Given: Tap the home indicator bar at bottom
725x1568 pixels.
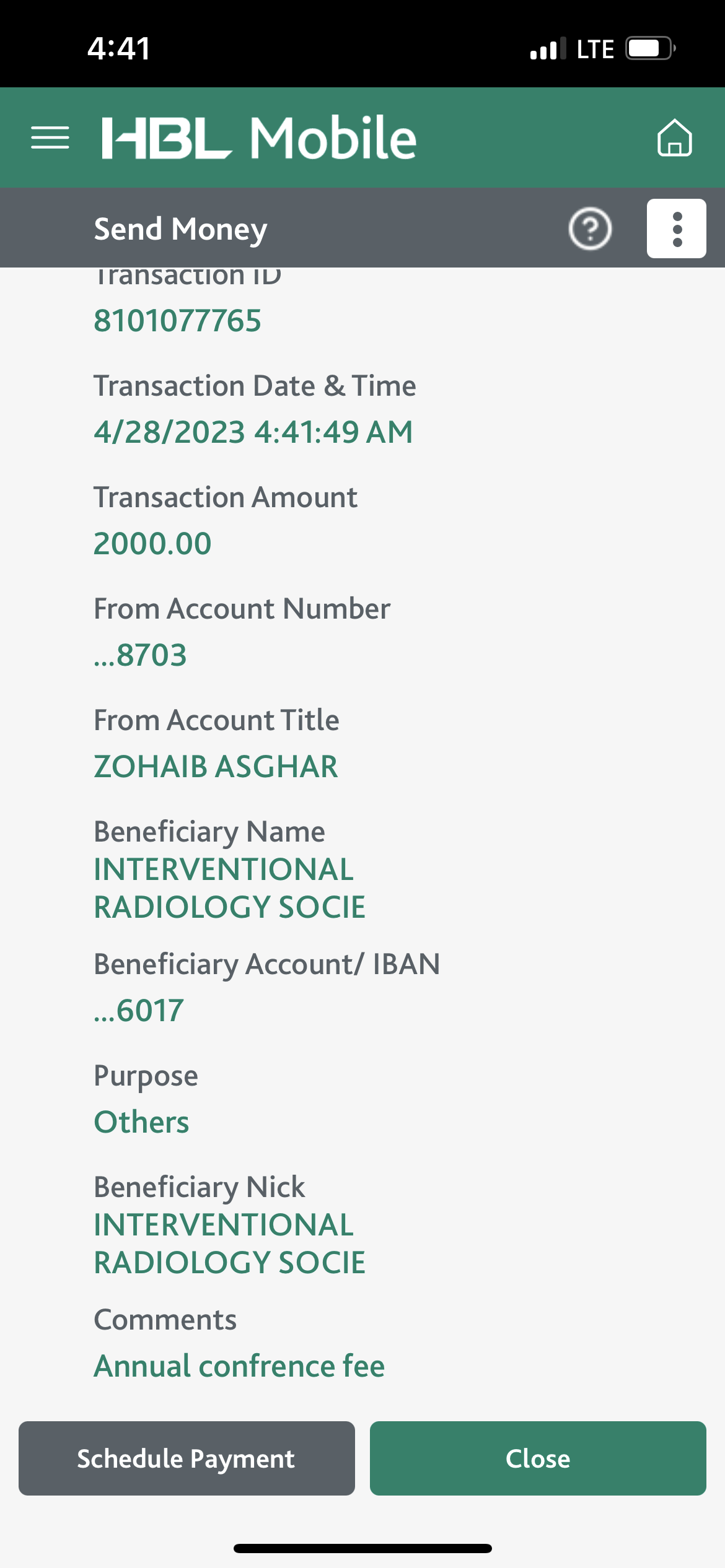Looking at the screenshot, I should tap(362, 1548).
